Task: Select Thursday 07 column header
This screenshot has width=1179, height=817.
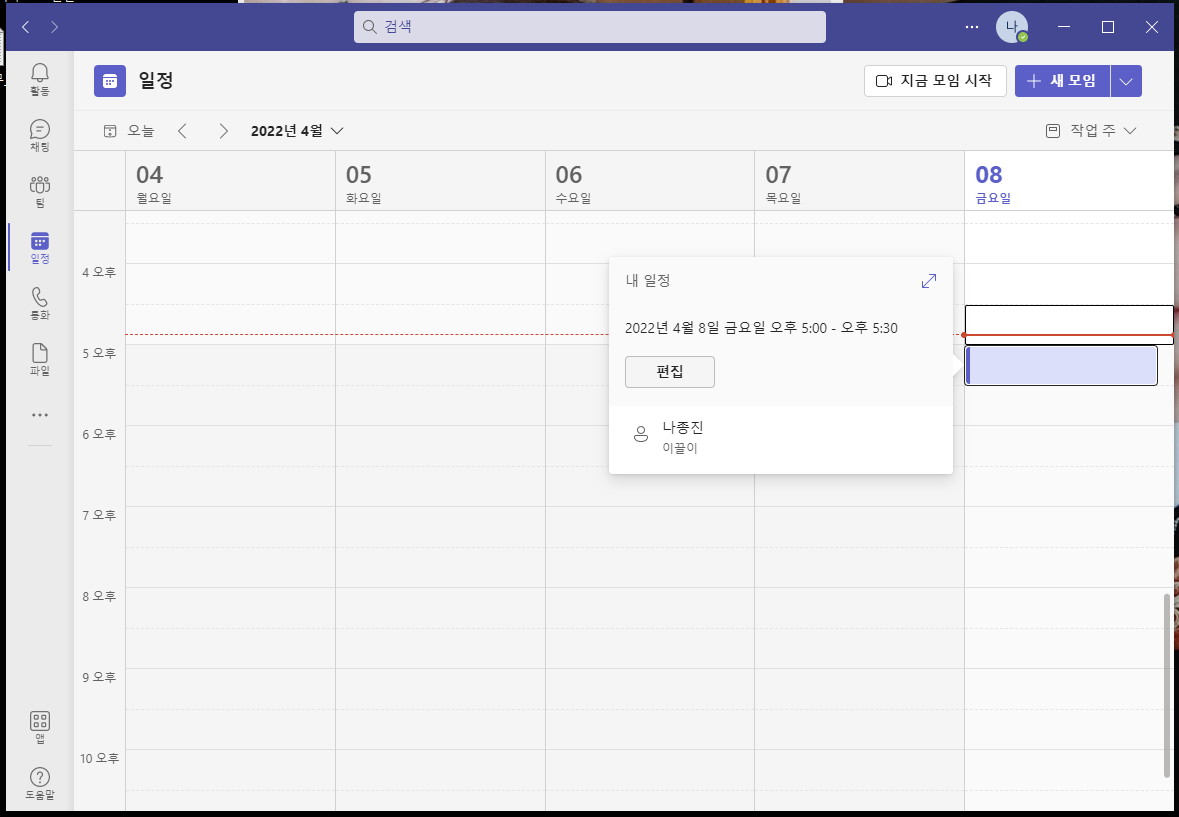Action: point(859,181)
